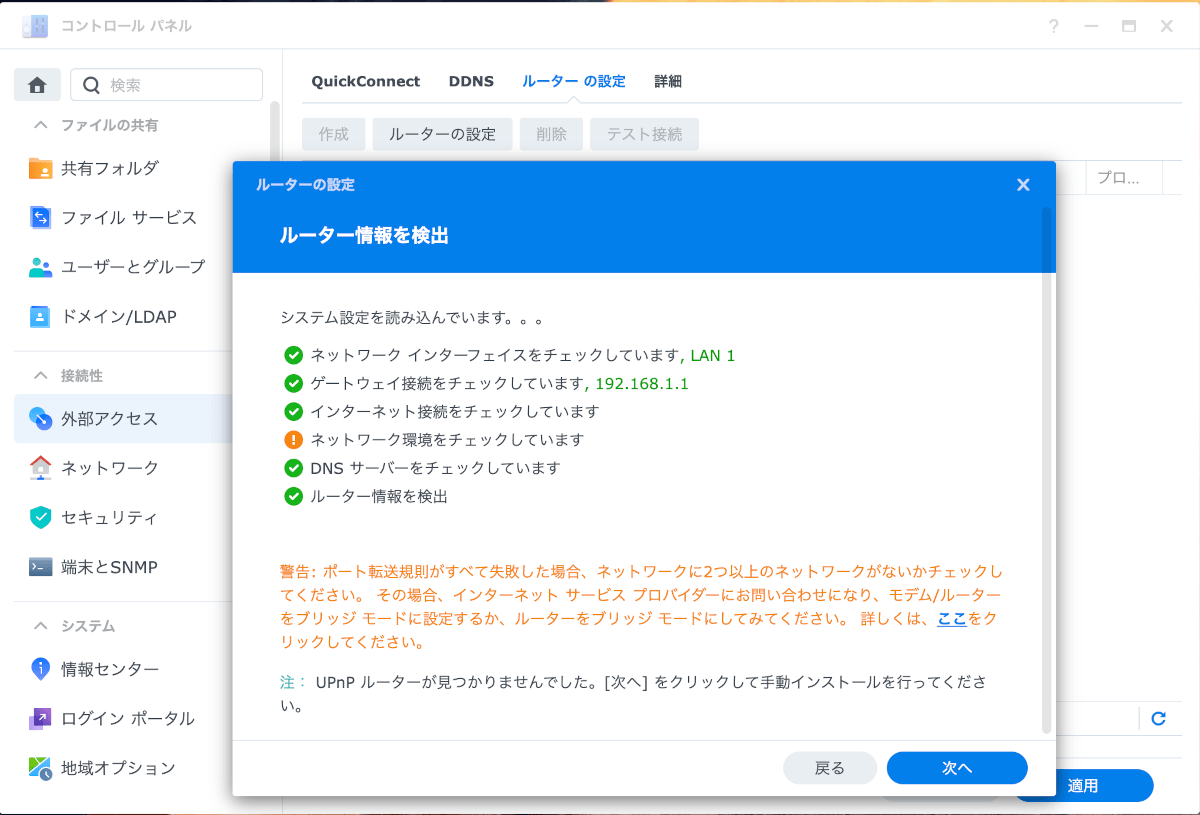Open Regional Options (地域オプション) icon
Viewport: 1200px width, 815px height.
40,768
